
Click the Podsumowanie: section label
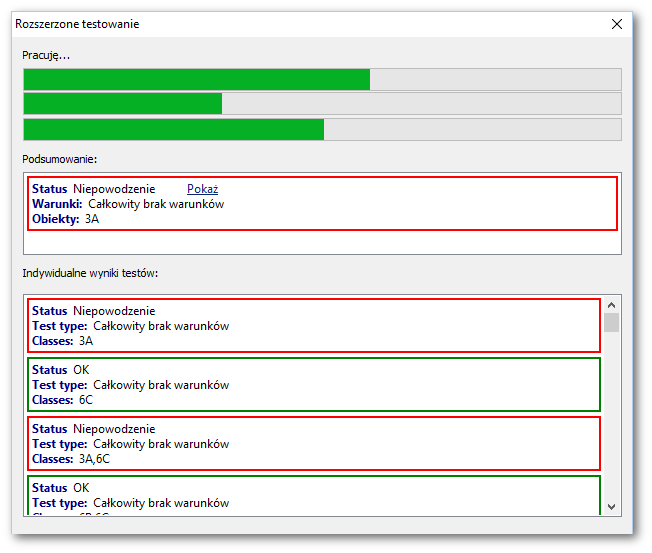60,158
